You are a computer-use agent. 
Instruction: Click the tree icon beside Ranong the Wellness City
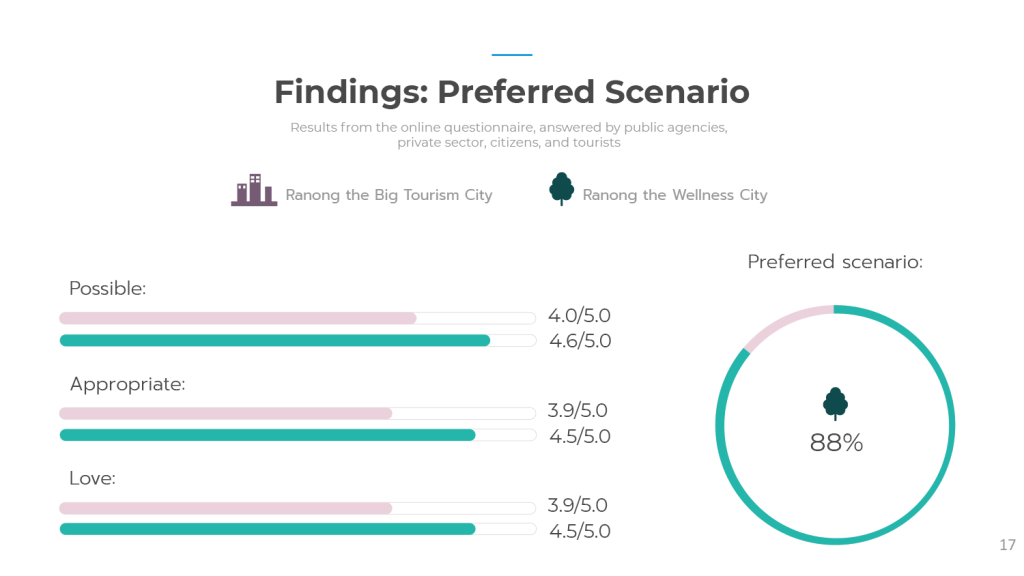561,189
